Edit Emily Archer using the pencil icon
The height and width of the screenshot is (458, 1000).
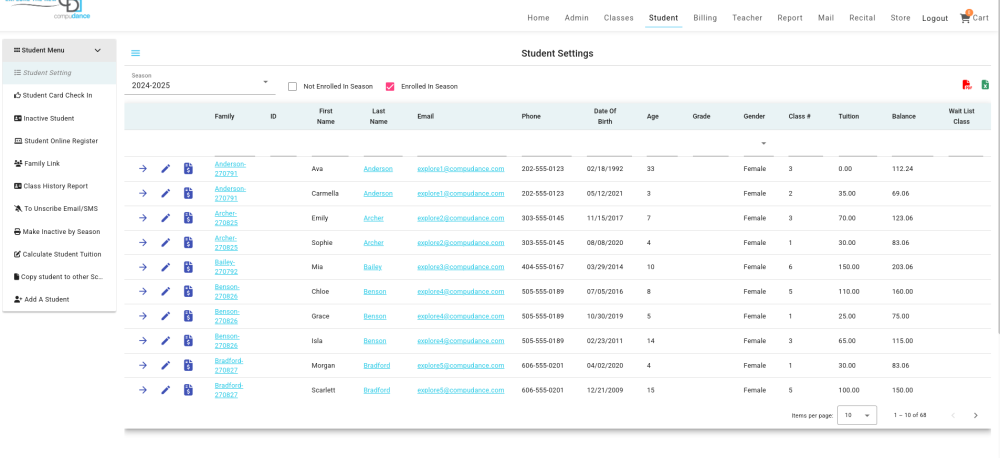point(166,218)
